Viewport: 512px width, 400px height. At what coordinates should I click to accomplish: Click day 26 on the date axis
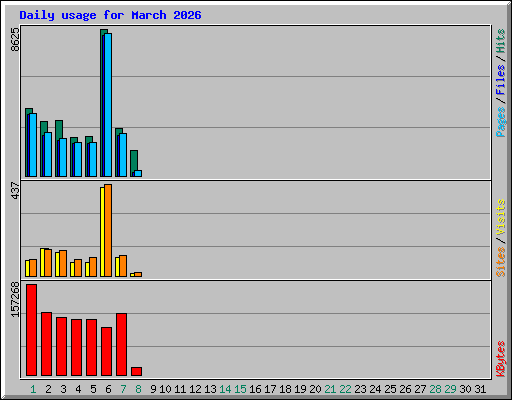coord(405,389)
